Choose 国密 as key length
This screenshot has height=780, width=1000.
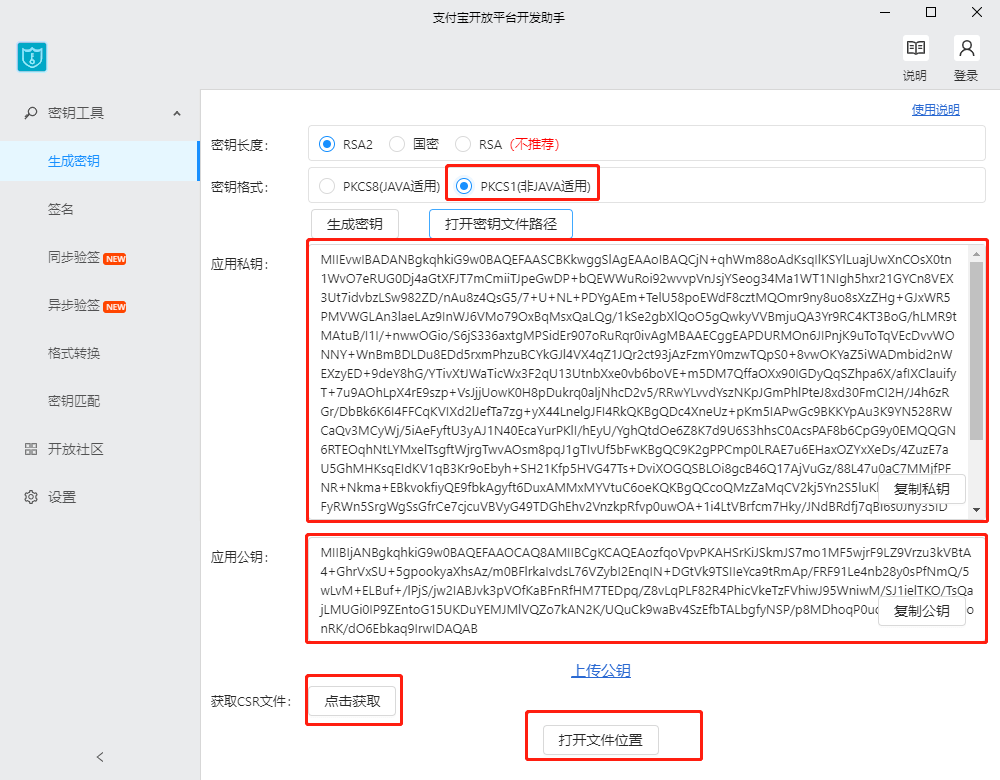coord(397,144)
